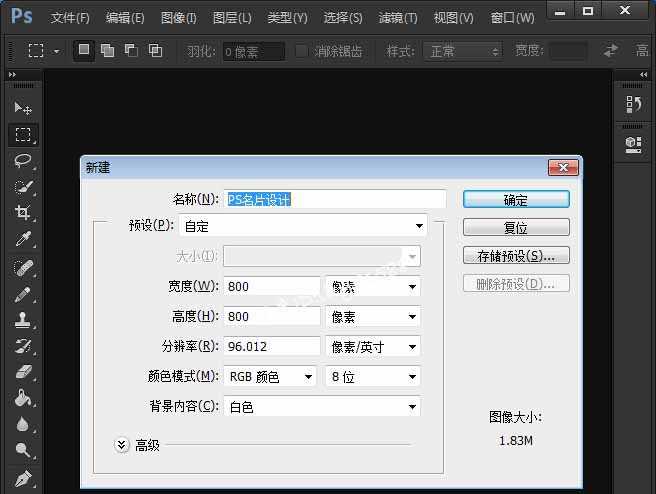Click the 分辨率 resolution input field

(272, 346)
